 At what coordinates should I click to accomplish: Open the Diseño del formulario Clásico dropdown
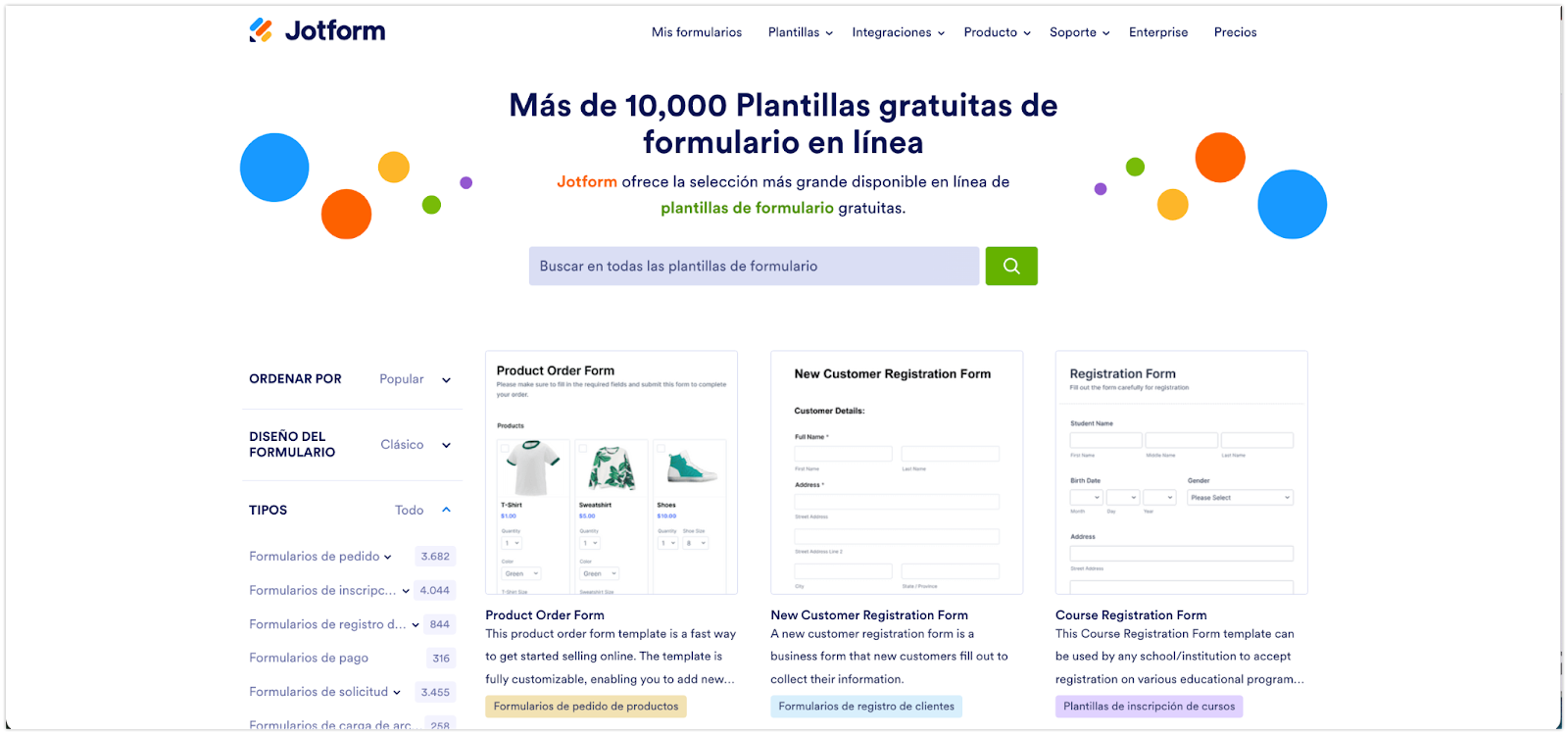(x=416, y=445)
